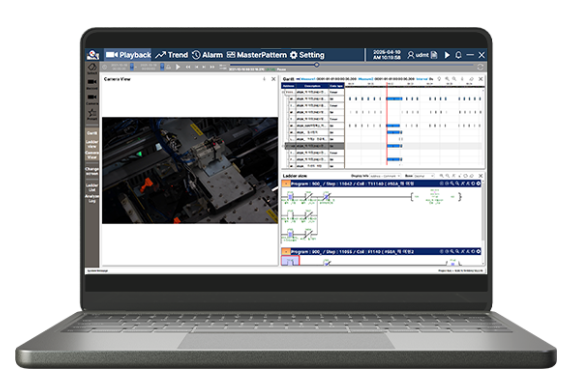This screenshot has height=390, width=573.
Task: Open the notification bell icon
Action: tap(458, 55)
